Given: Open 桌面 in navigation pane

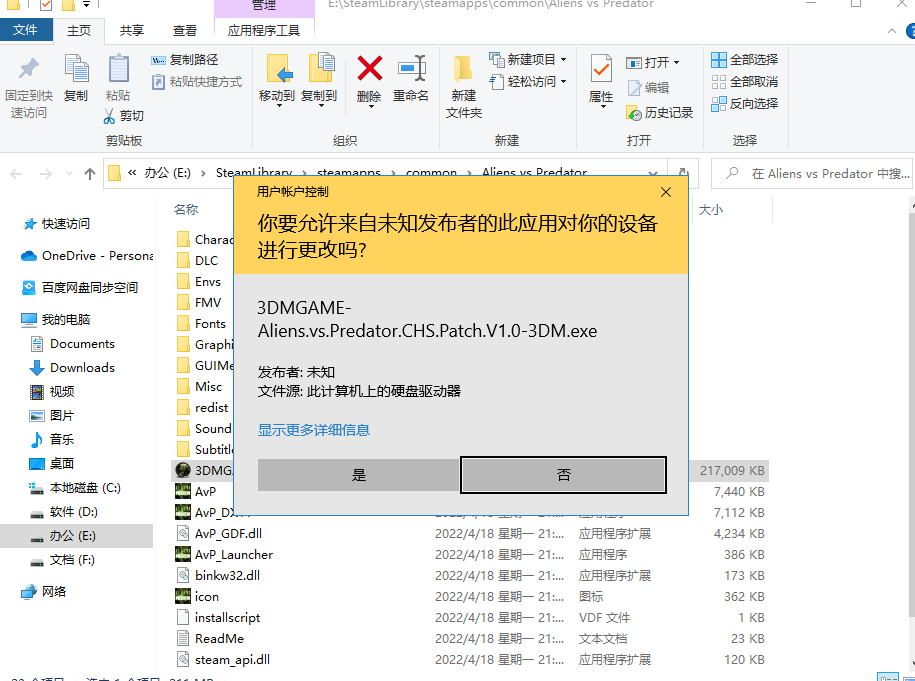Looking at the screenshot, I should coord(62,463).
